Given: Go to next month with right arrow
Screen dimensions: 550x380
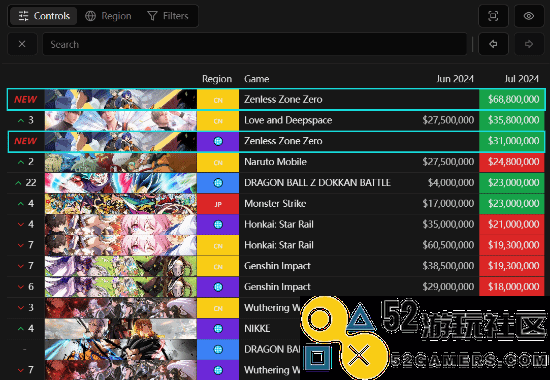Looking at the screenshot, I should click(x=529, y=44).
